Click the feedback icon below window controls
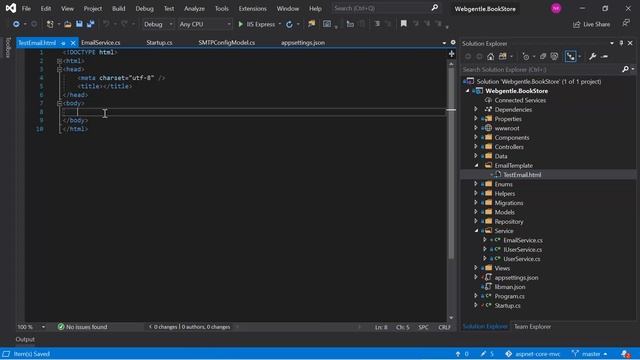 point(627,23)
